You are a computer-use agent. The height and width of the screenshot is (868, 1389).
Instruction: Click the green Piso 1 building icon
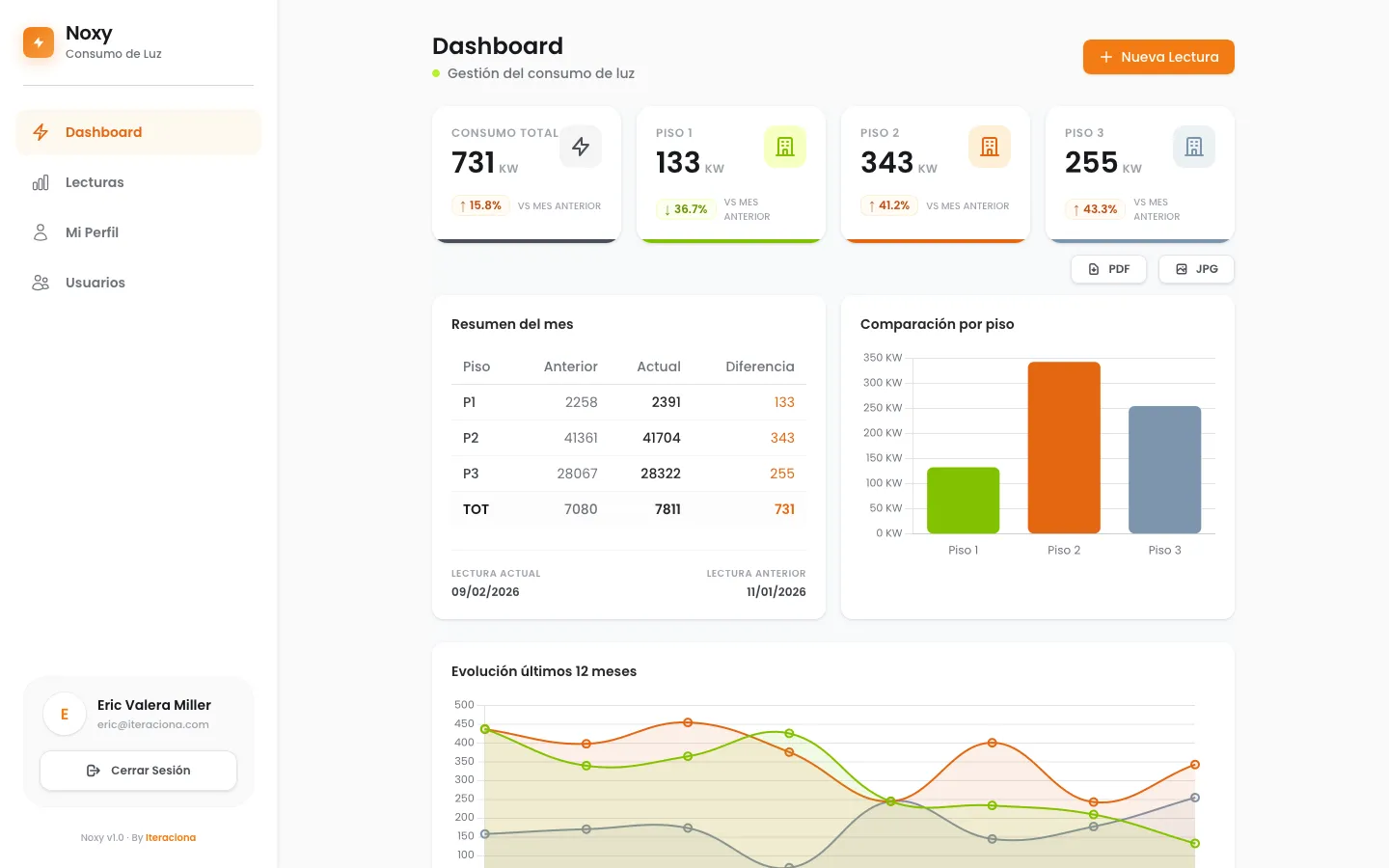pos(785,147)
